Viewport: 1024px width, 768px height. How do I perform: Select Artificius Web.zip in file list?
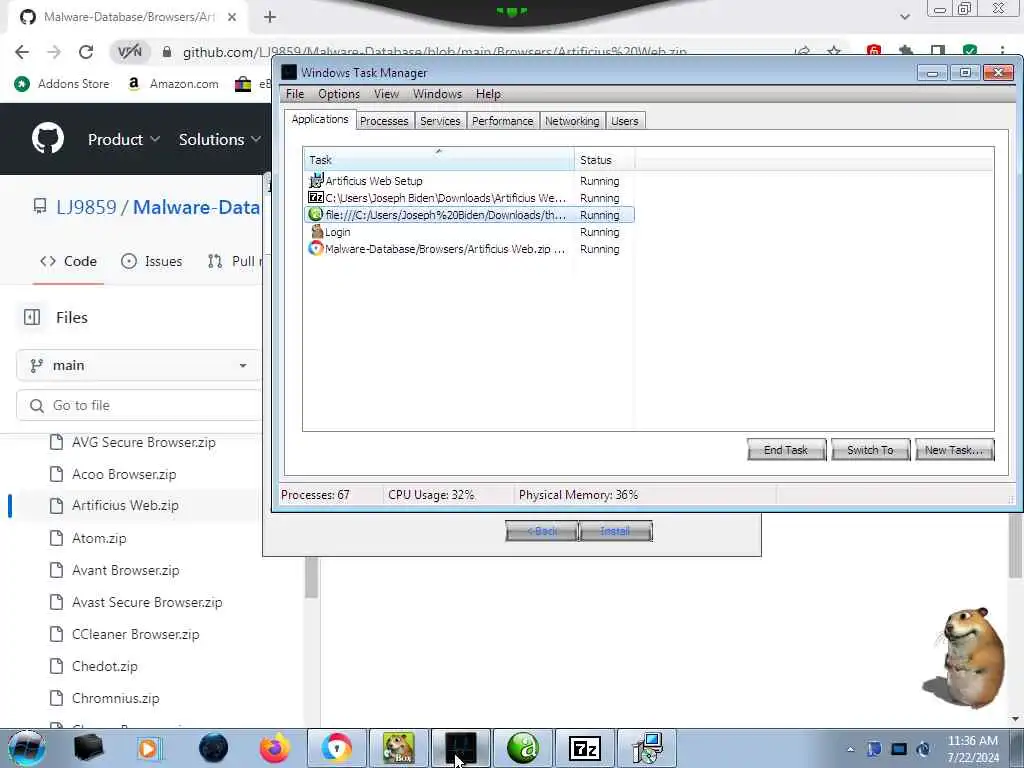click(x=125, y=505)
